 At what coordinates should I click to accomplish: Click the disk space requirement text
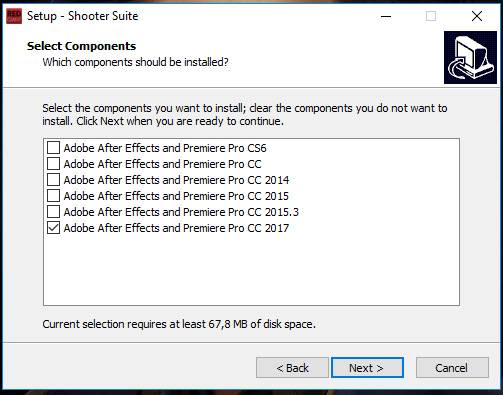click(x=179, y=324)
